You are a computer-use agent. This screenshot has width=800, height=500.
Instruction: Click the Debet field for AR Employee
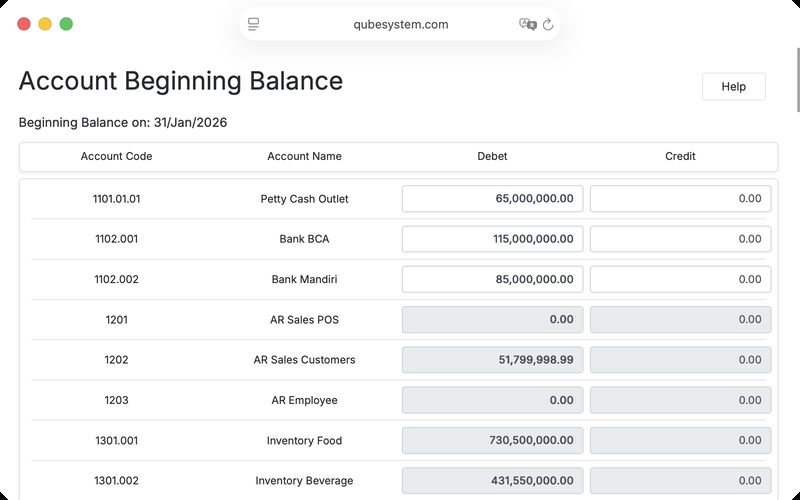tap(492, 400)
